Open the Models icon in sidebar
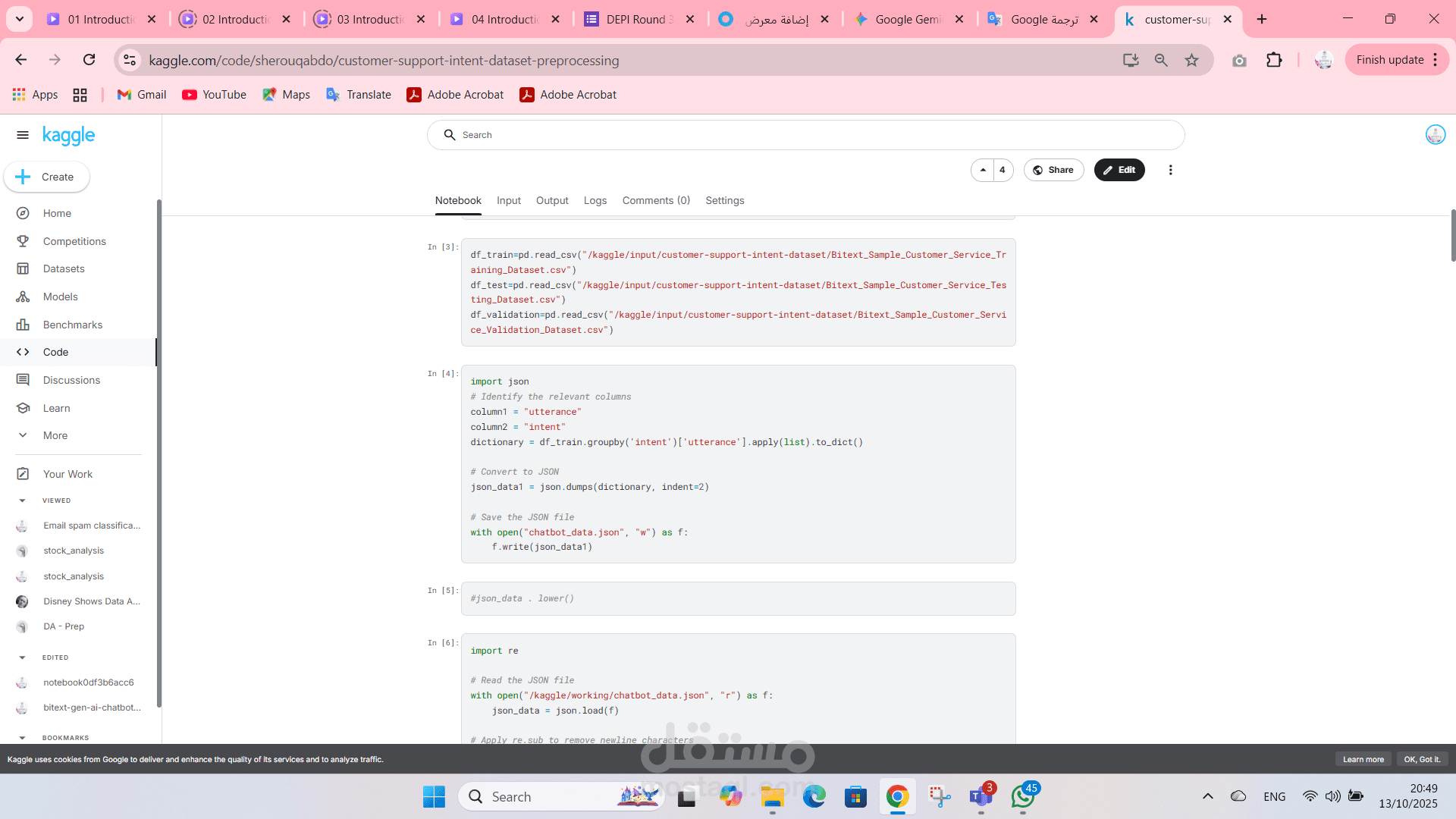This screenshot has width=1456, height=819. tap(23, 297)
